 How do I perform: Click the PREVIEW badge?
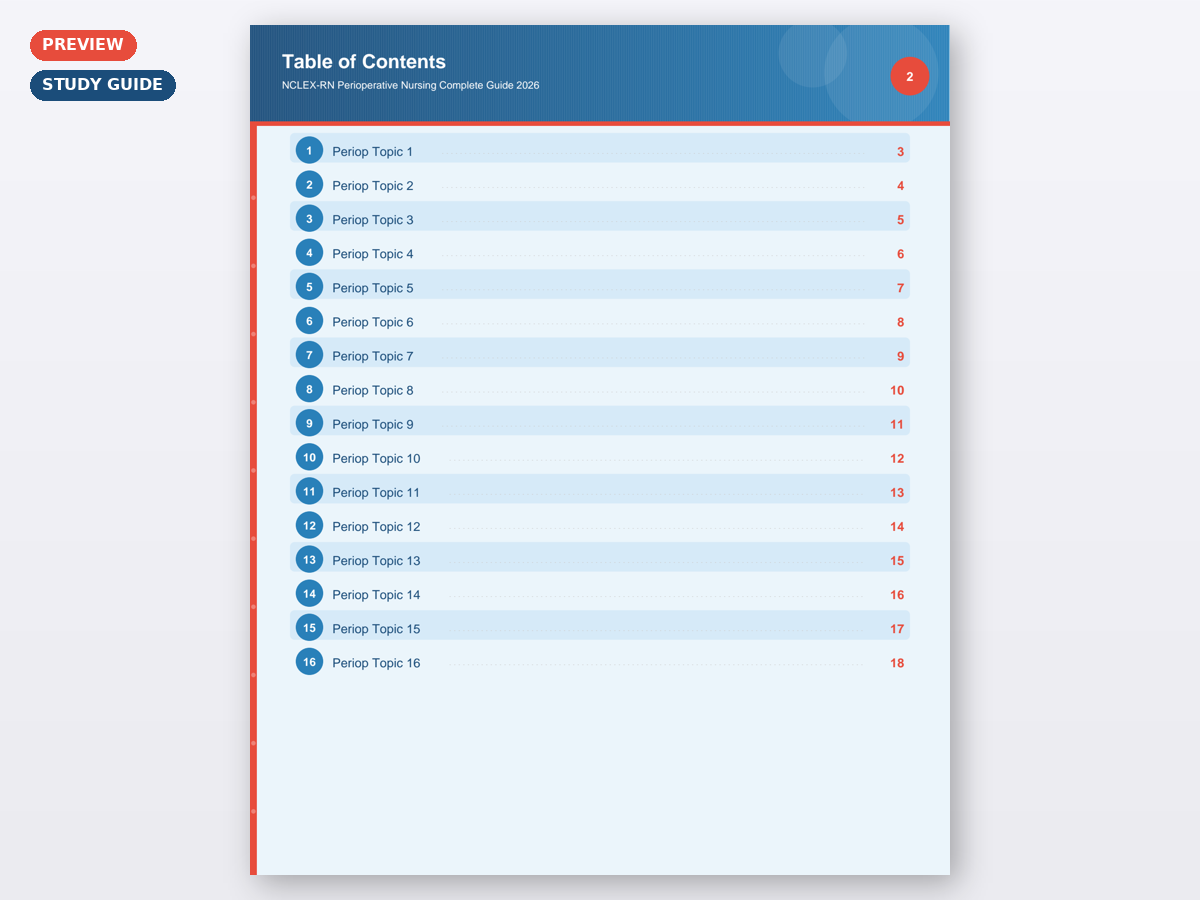[x=83, y=45]
